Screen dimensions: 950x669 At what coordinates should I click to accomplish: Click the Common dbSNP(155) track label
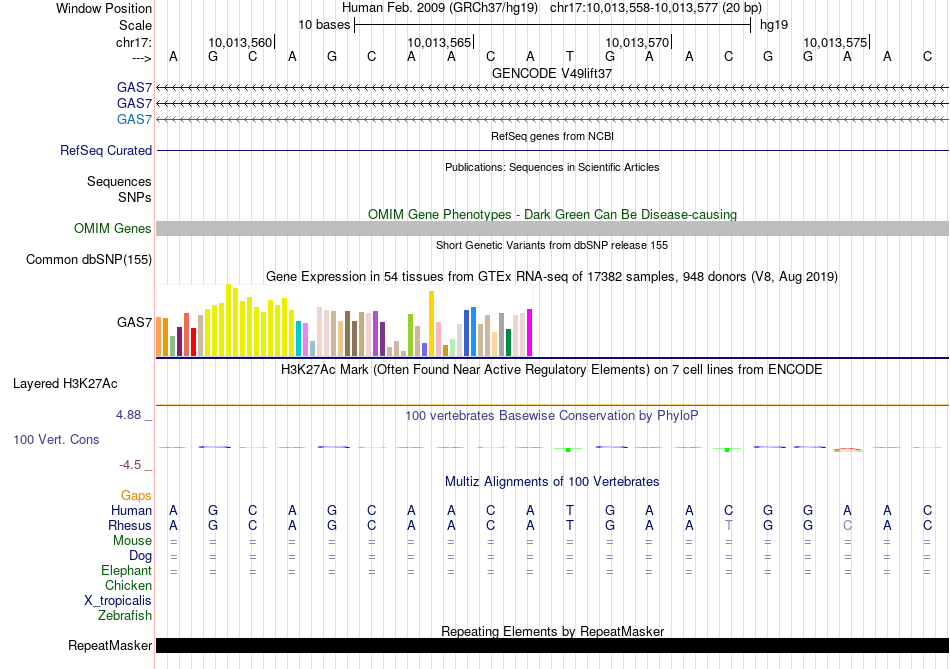pyautogui.click(x=89, y=260)
